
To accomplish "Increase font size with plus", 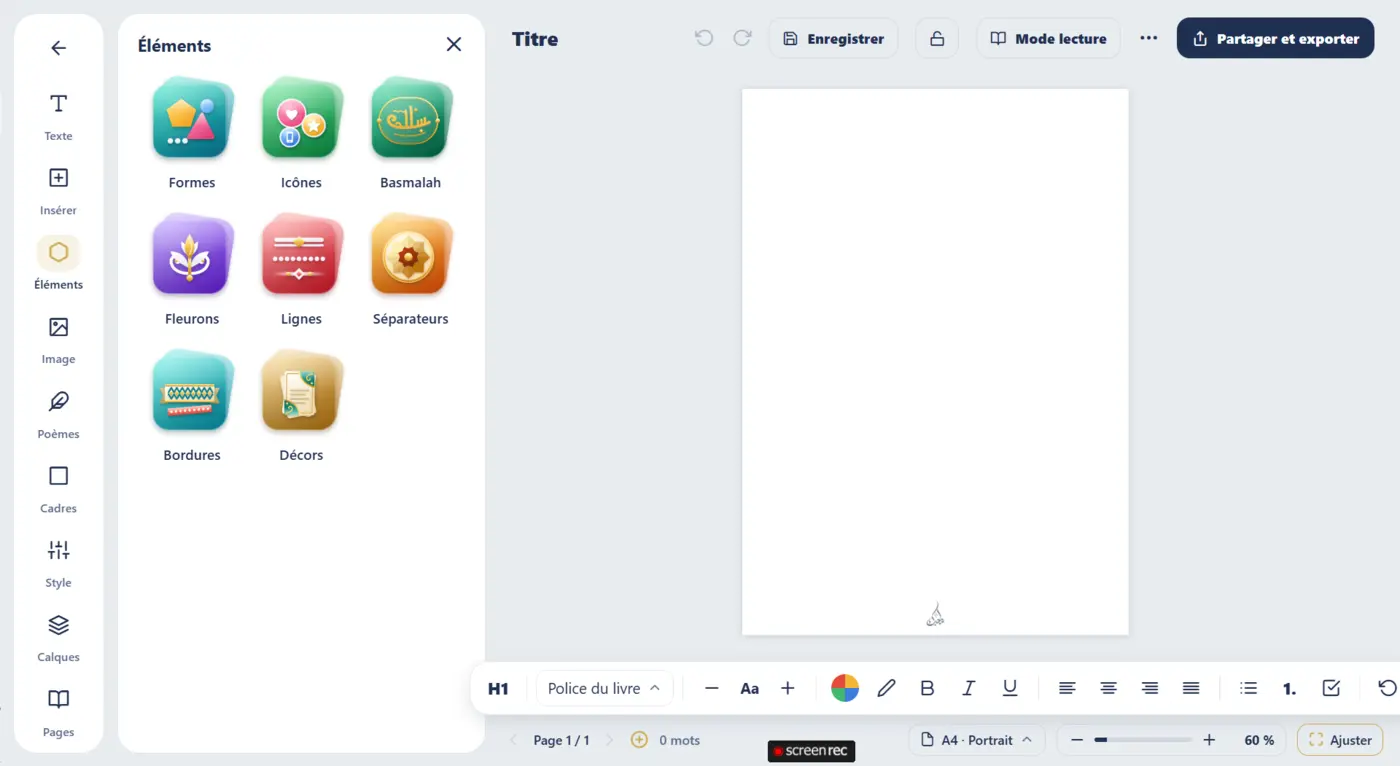I will (788, 688).
